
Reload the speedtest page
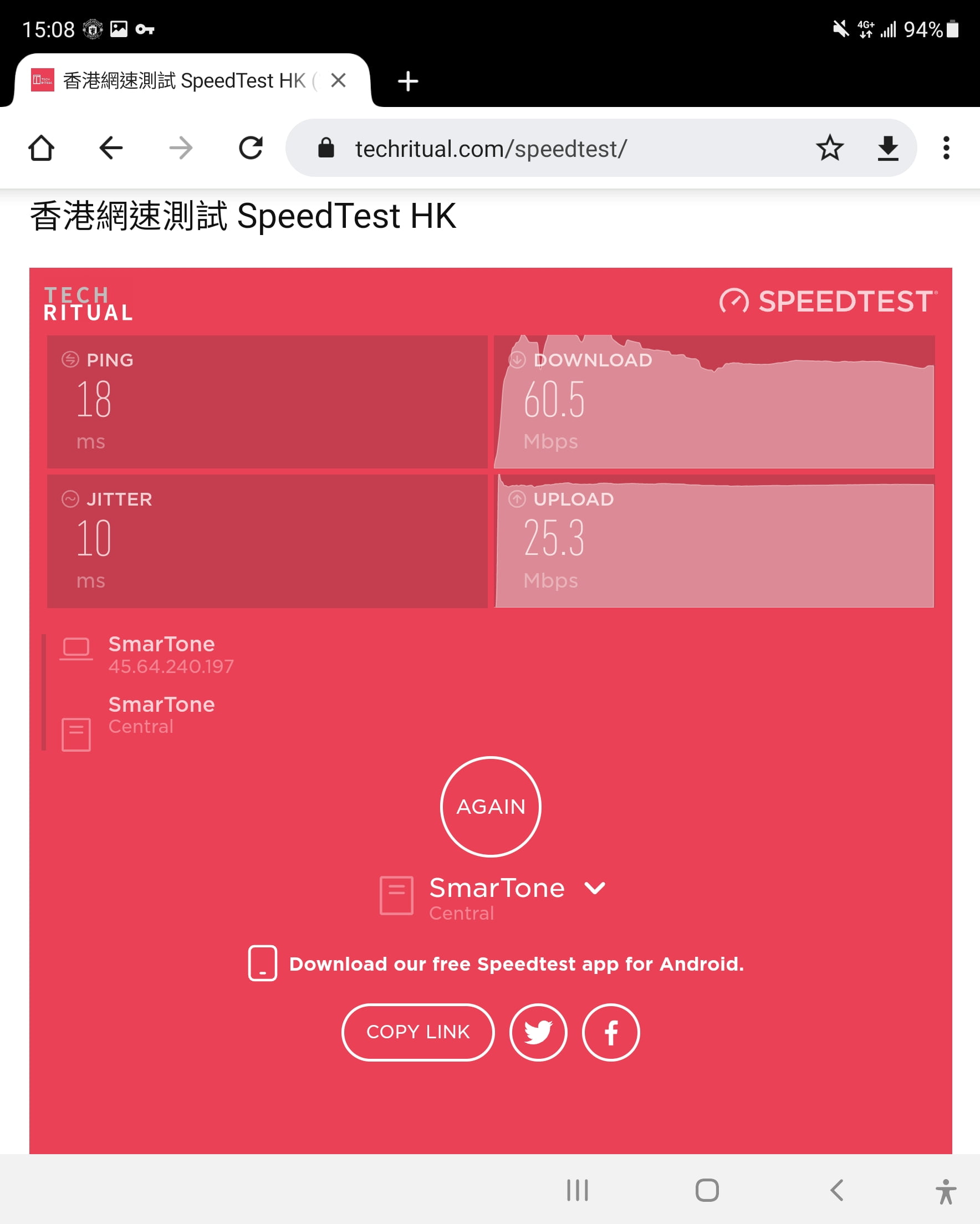coord(251,148)
